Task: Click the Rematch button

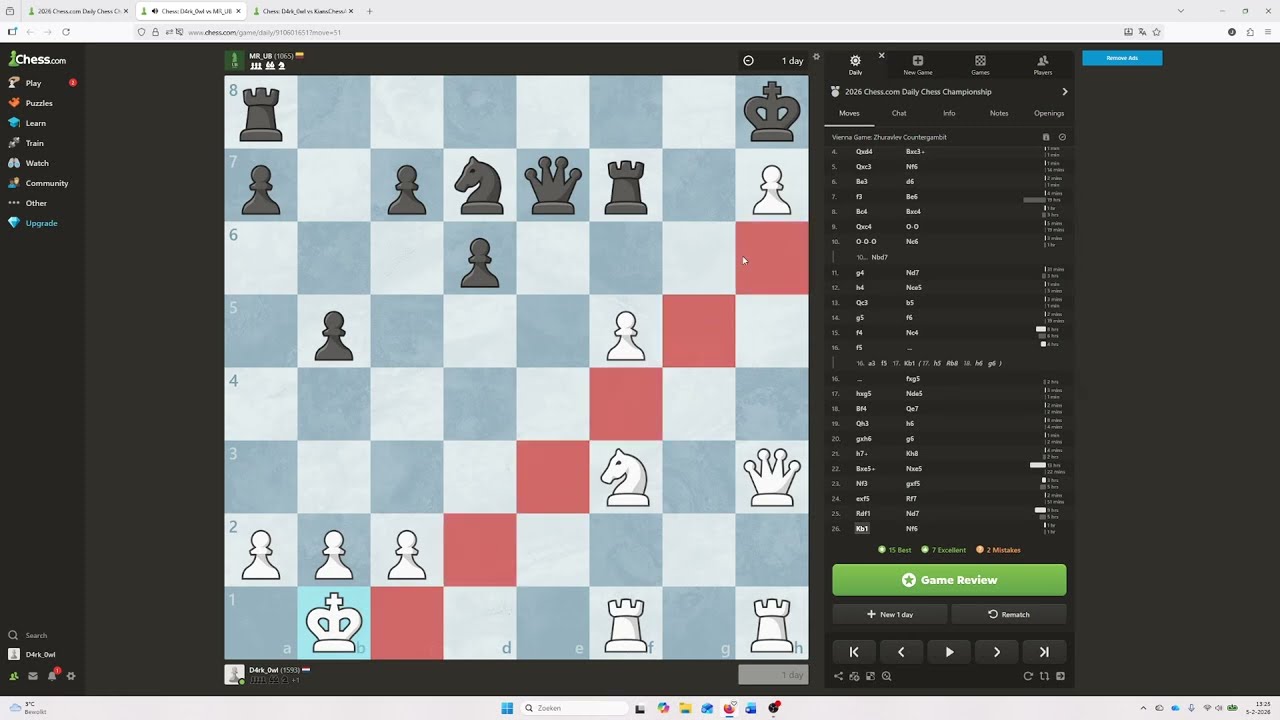Action: [x=1008, y=614]
